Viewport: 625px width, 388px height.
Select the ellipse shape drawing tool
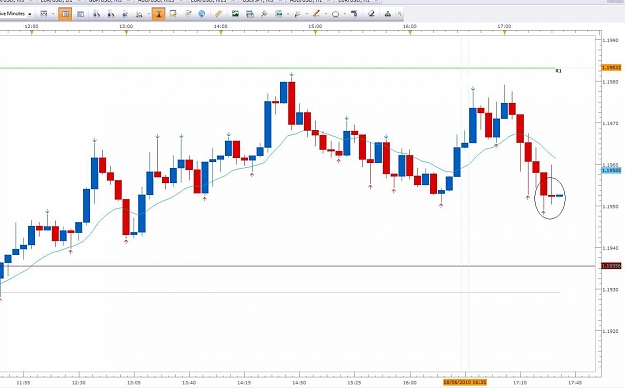pyautogui.click(x=336, y=14)
